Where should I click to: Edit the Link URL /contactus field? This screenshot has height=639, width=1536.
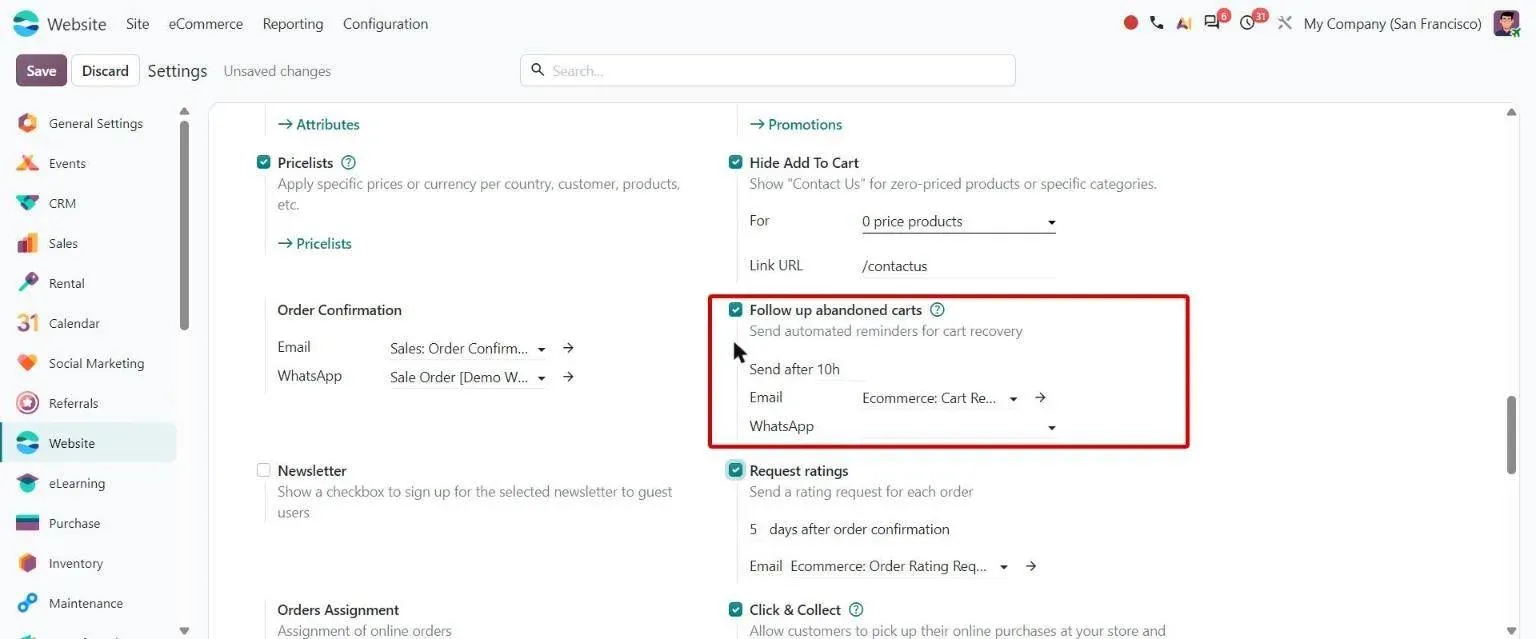(x=958, y=266)
